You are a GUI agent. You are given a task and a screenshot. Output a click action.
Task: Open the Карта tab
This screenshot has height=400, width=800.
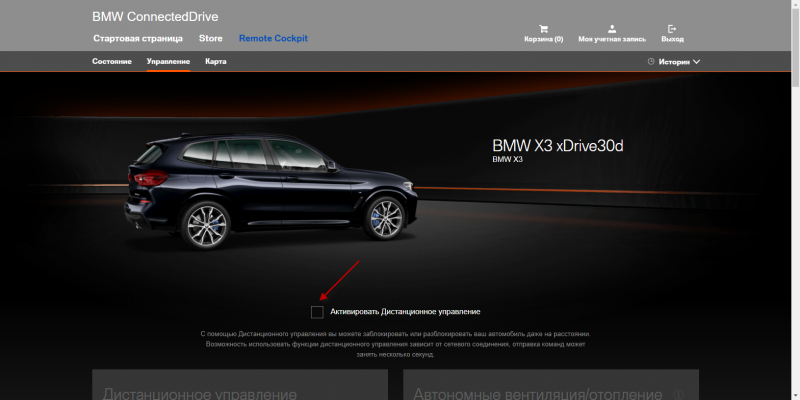(216, 62)
